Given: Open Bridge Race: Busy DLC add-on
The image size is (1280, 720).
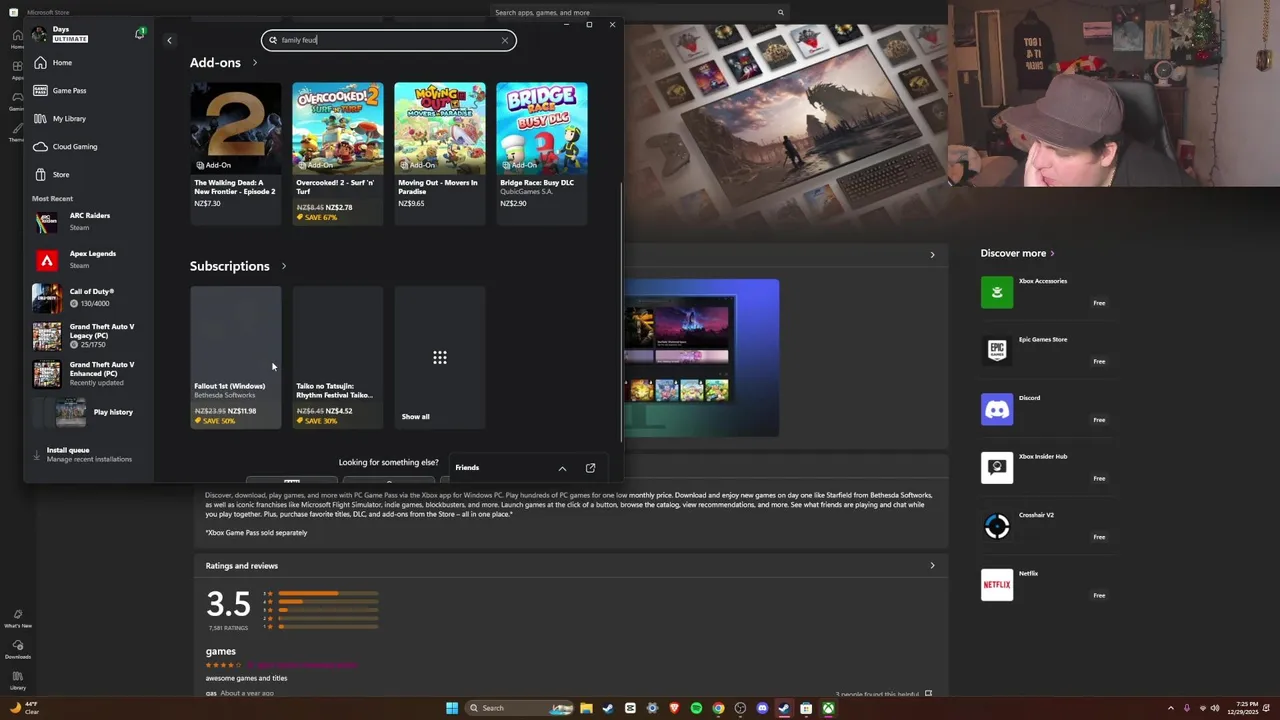Looking at the screenshot, I should [542, 152].
